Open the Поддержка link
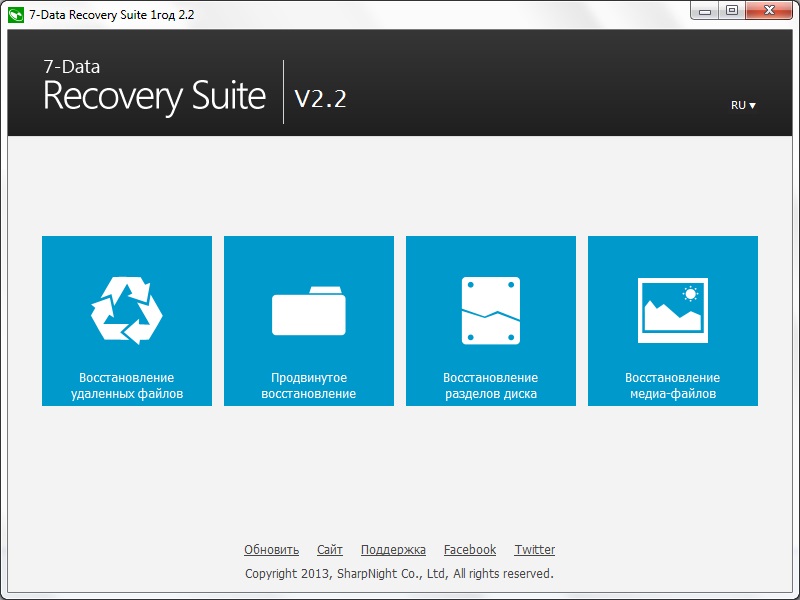This screenshot has width=800, height=600. [393, 549]
